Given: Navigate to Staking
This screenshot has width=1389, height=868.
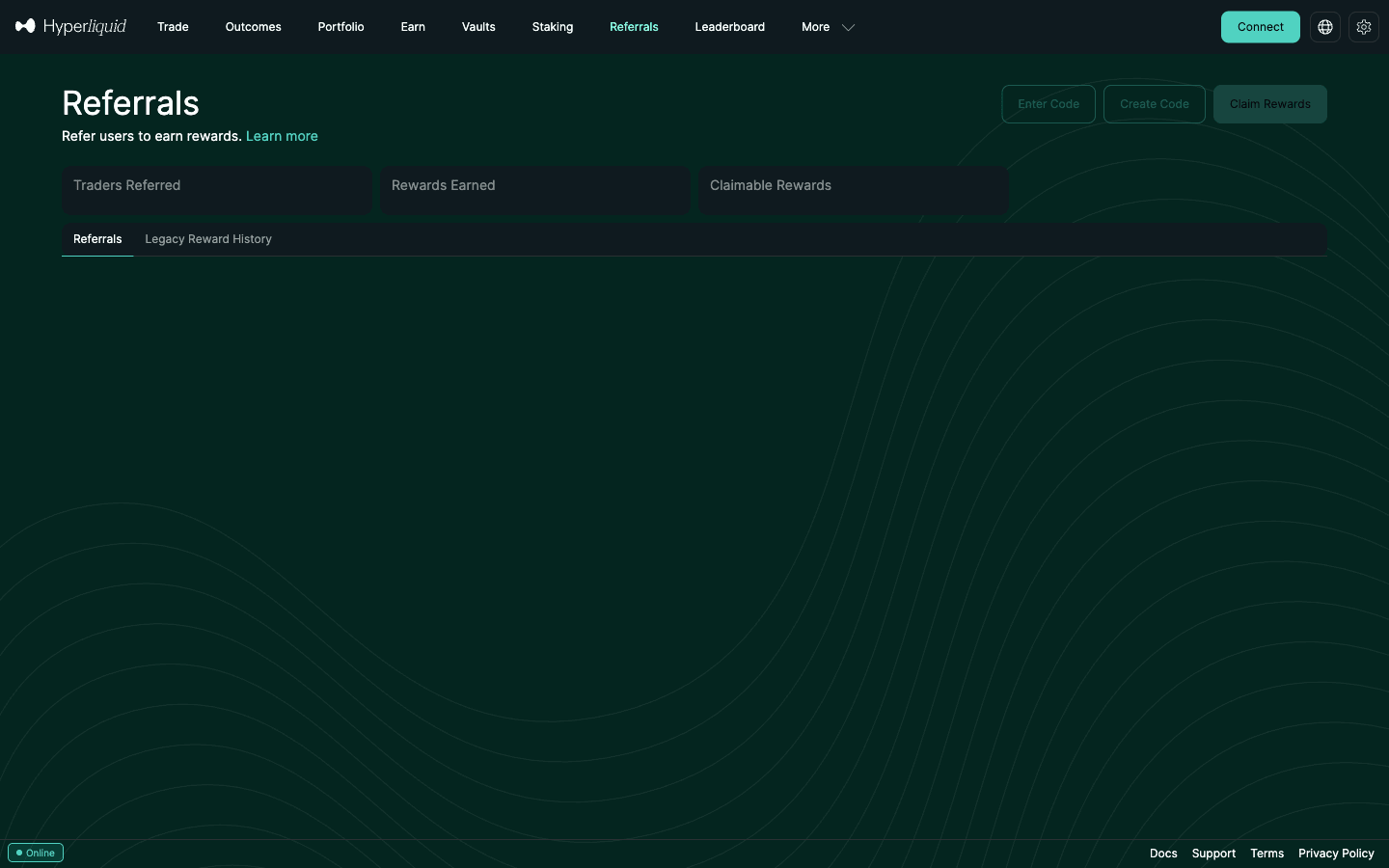Looking at the screenshot, I should click(553, 27).
